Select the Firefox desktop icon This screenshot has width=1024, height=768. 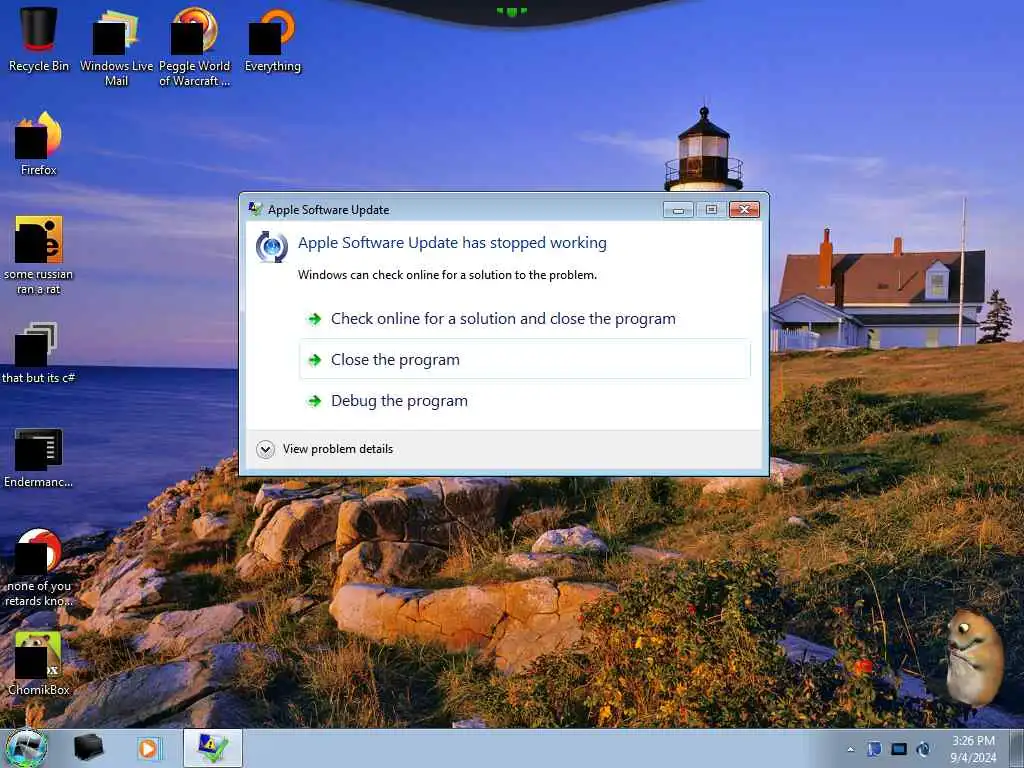tap(39, 144)
